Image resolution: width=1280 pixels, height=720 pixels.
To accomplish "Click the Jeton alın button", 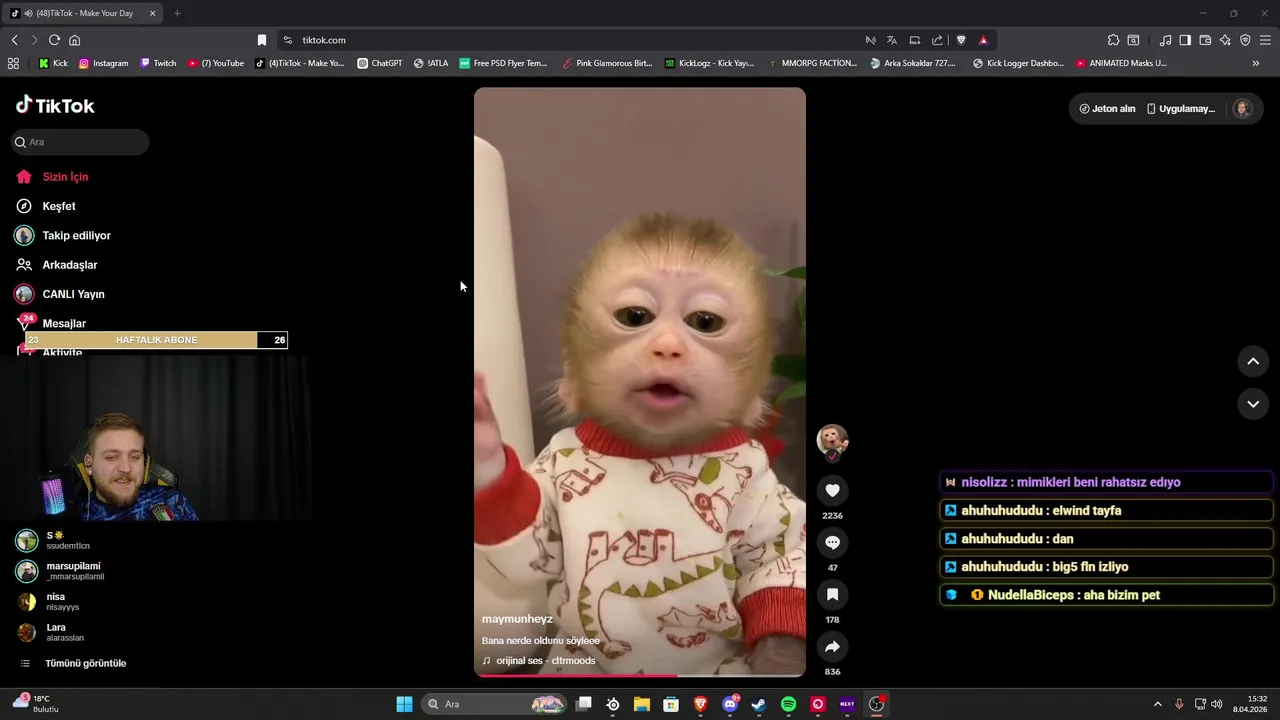I will (x=1107, y=109).
